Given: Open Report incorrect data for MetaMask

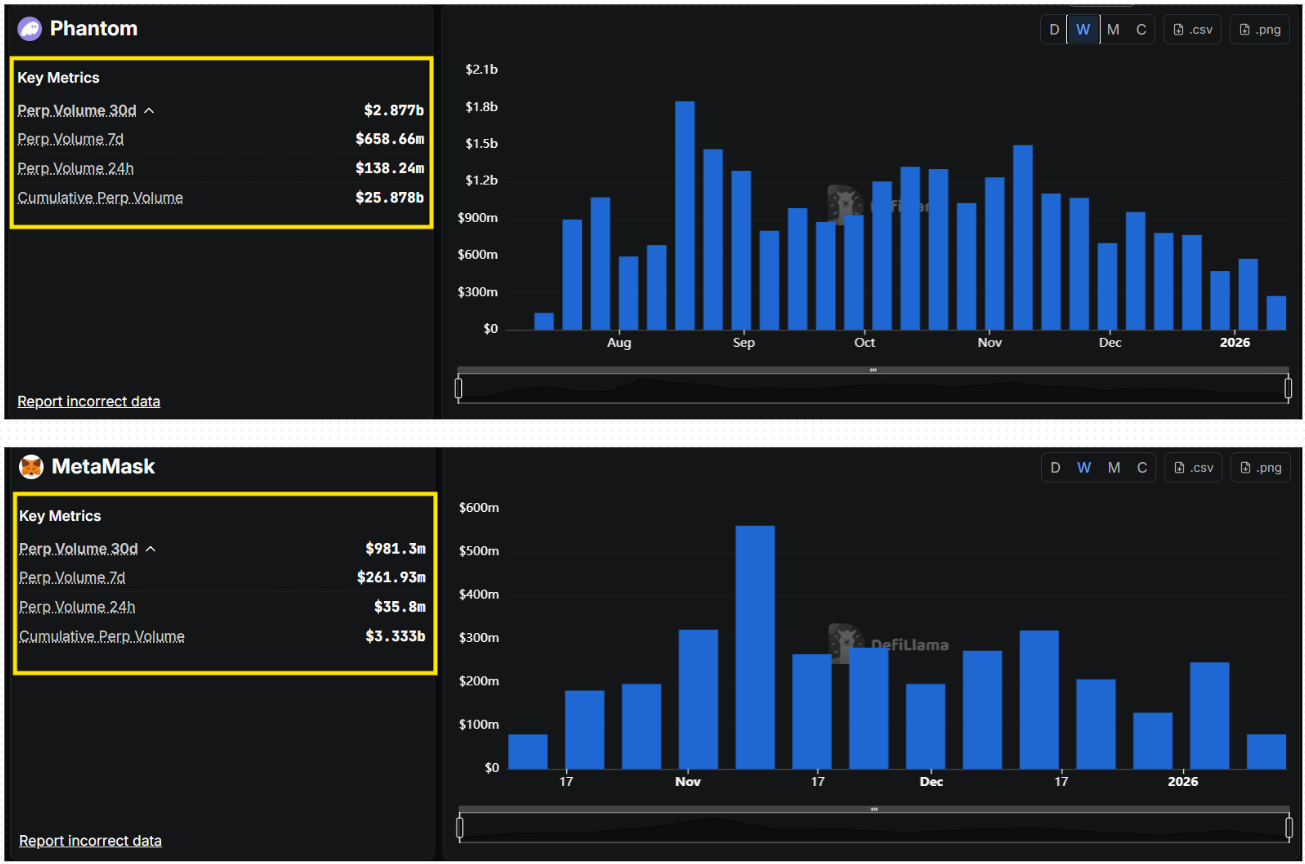Looking at the screenshot, I should click(x=90, y=840).
